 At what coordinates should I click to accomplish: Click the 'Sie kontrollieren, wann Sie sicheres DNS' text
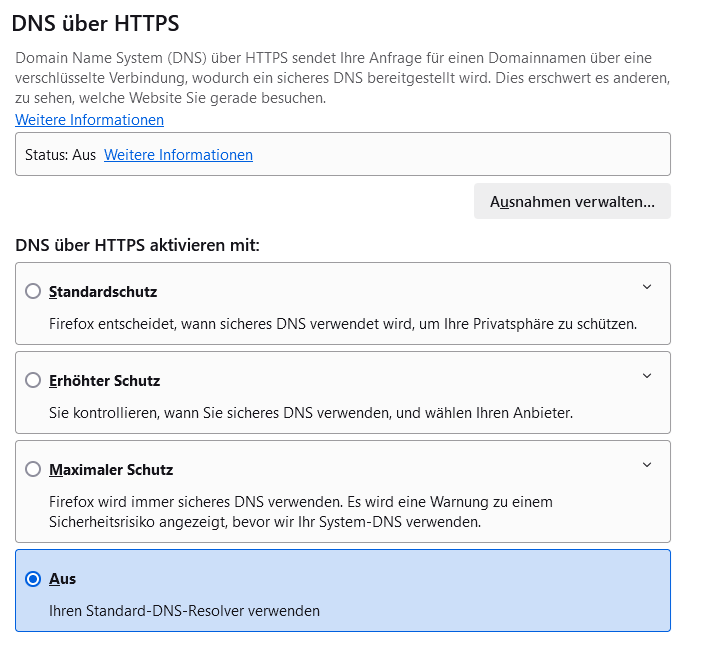(x=311, y=413)
